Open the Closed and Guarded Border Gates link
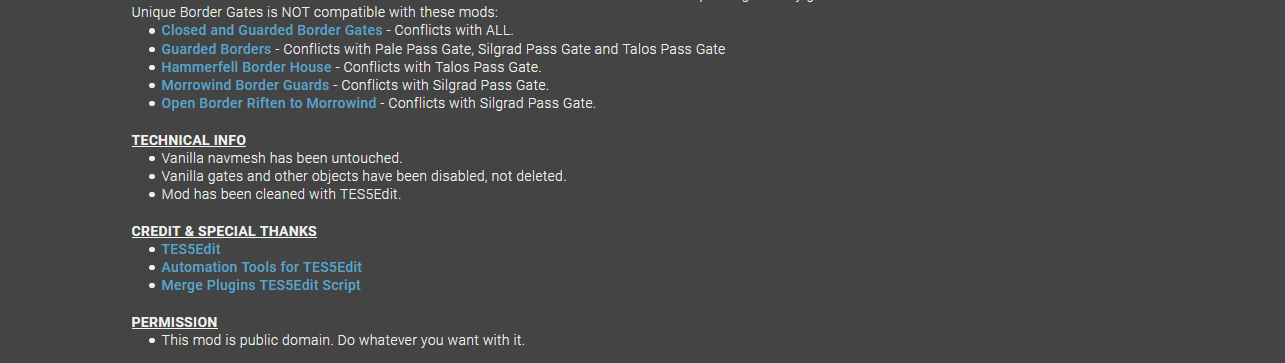Image resolution: width=1285 pixels, height=363 pixels. pos(272,30)
